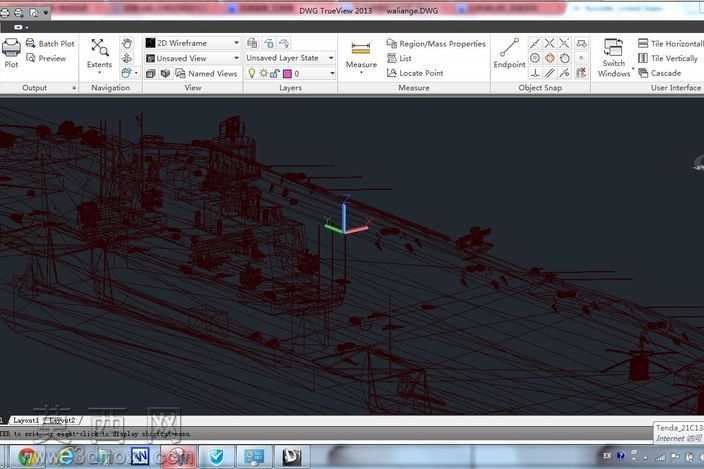Switch to the Layout1 tab
Screen dimensions: 704x469
pos(26,420)
